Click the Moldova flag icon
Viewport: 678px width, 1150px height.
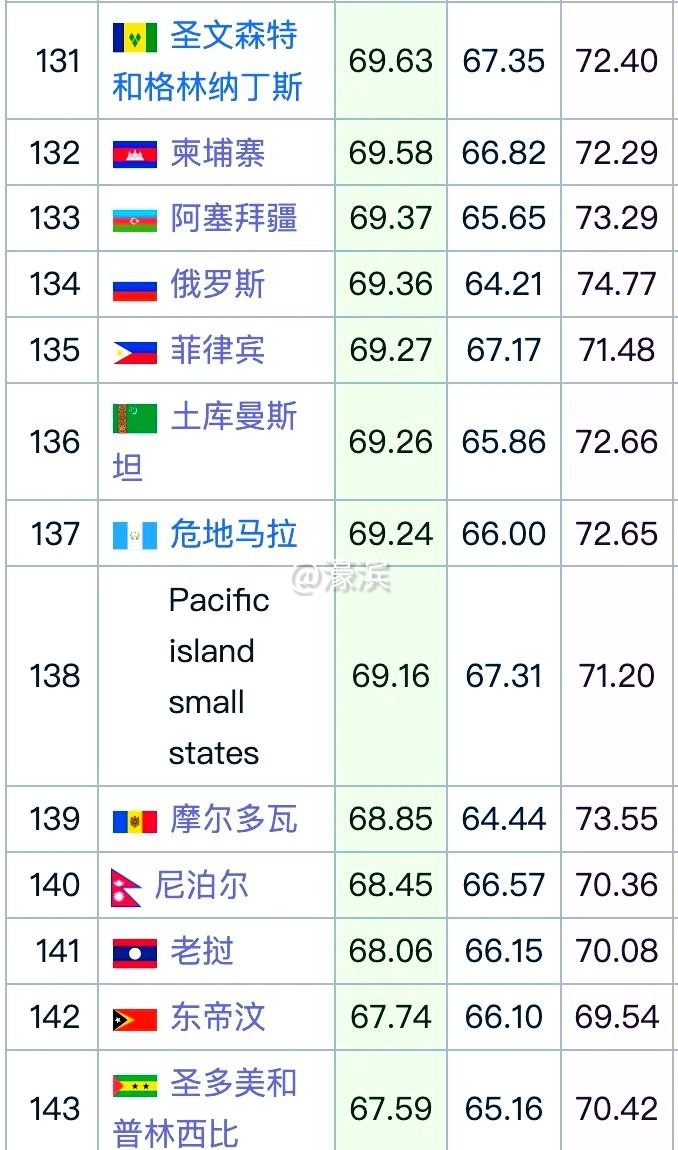(135, 821)
